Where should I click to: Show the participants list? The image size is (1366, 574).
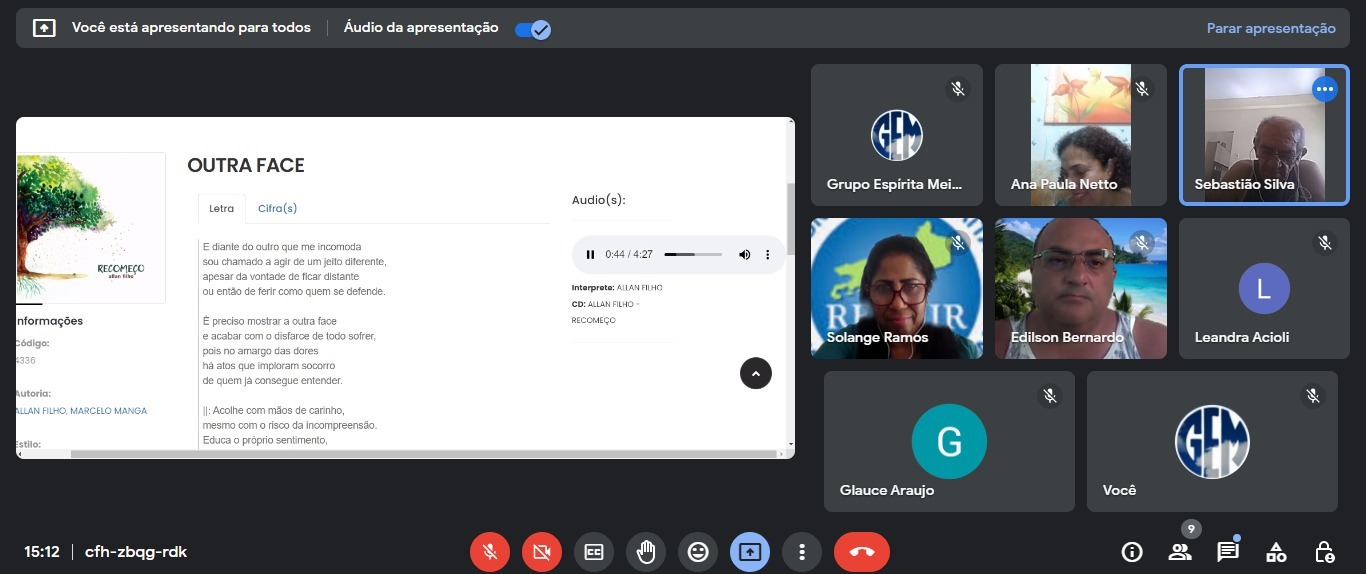pyautogui.click(x=1180, y=552)
